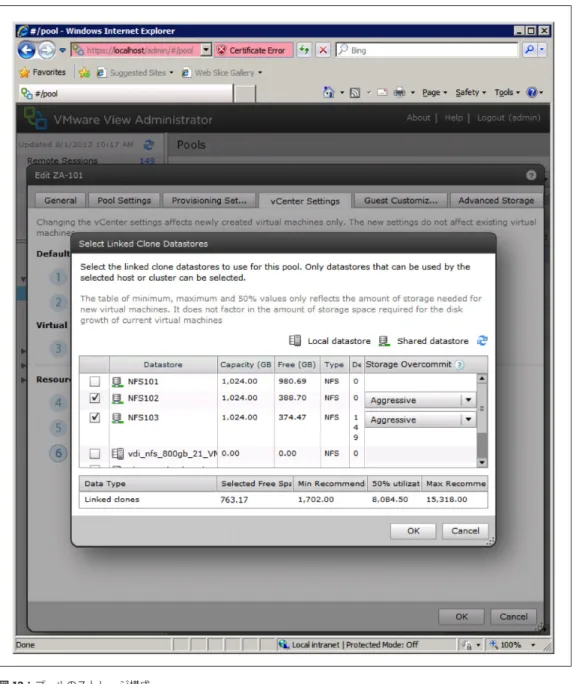Refresh the datastore list icon
This screenshot has height=684, width=576.
[x=482, y=341]
